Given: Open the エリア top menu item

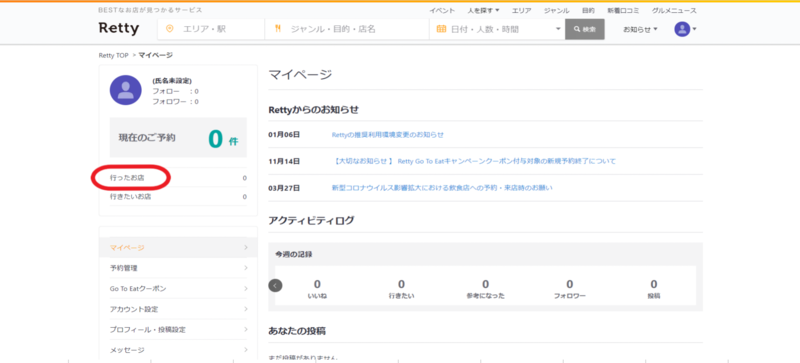Looking at the screenshot, I should (x=521, y=11).
